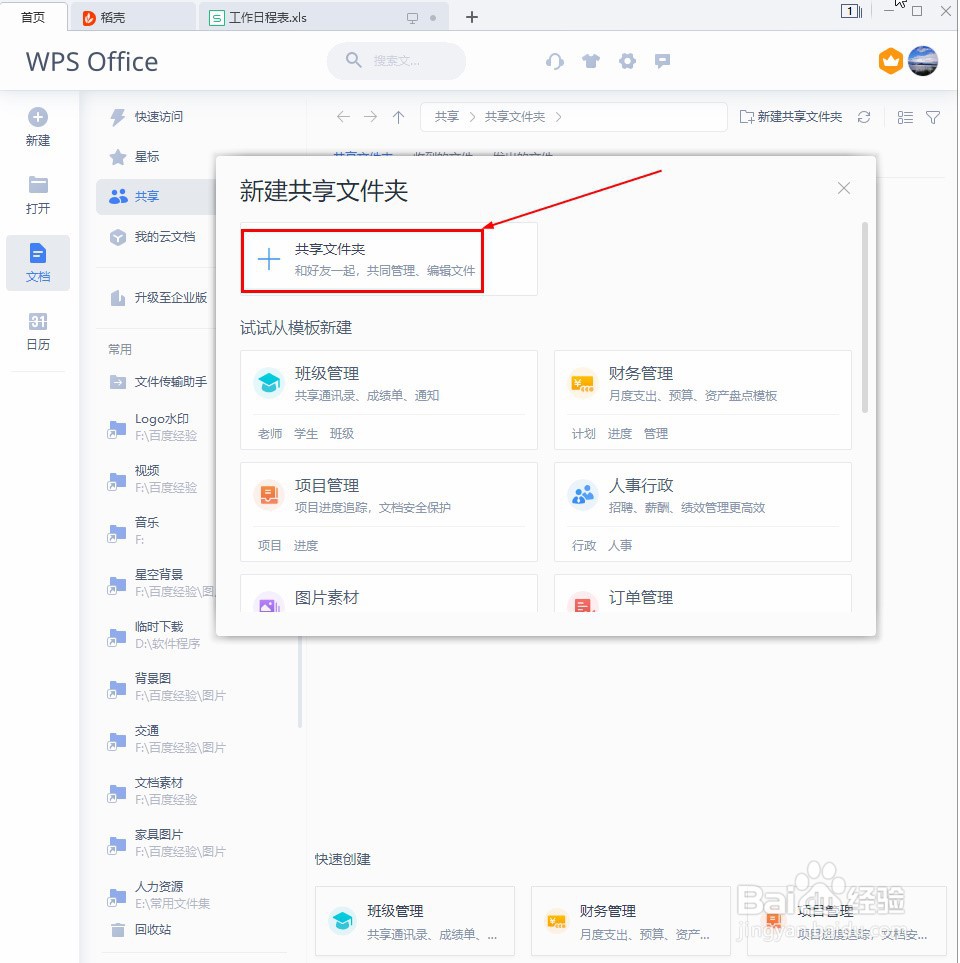Open the 打开 folder icon in left rail

tap(37, 184)
